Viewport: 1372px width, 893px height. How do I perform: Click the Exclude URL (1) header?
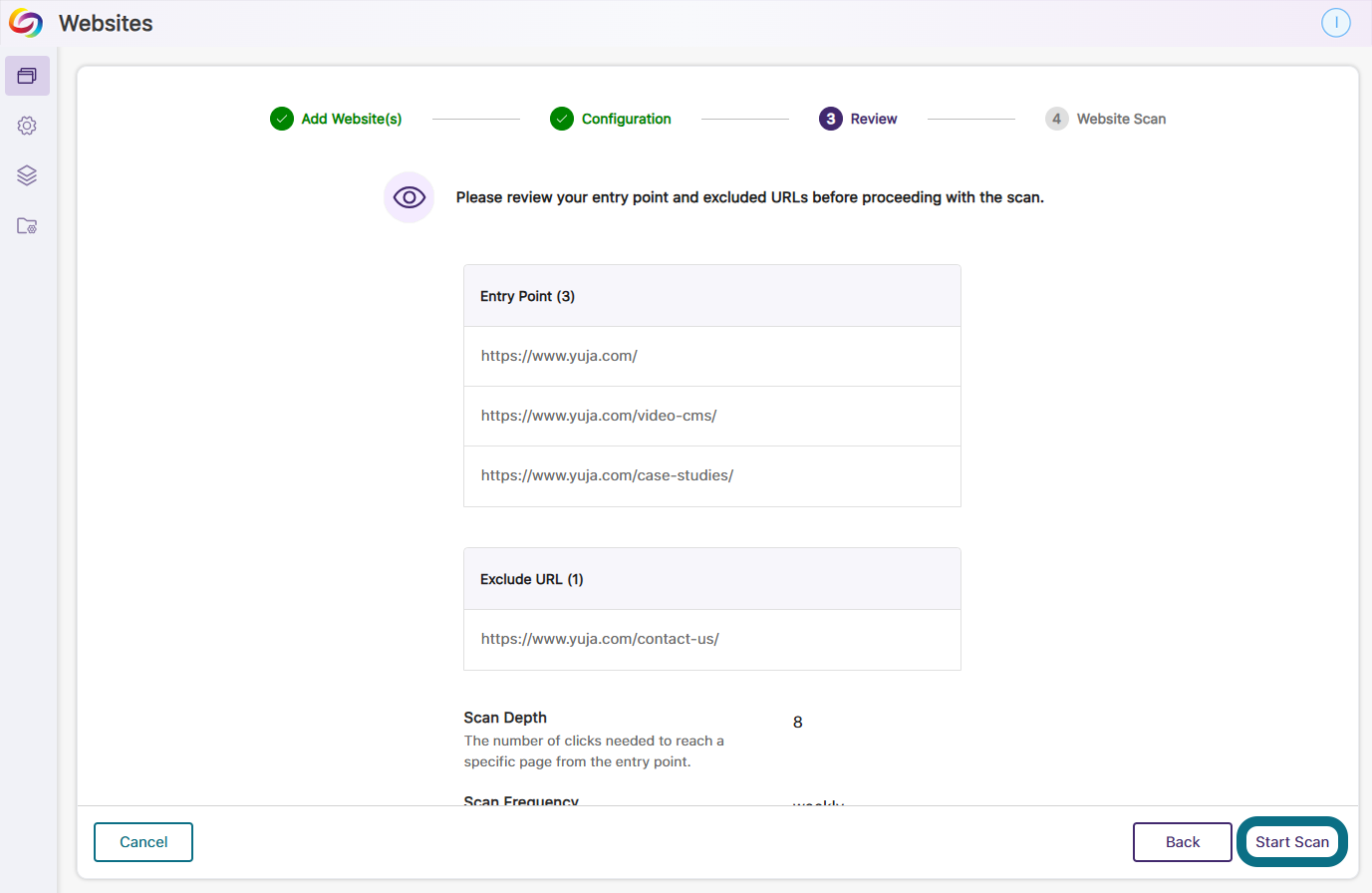pos(712,579)
